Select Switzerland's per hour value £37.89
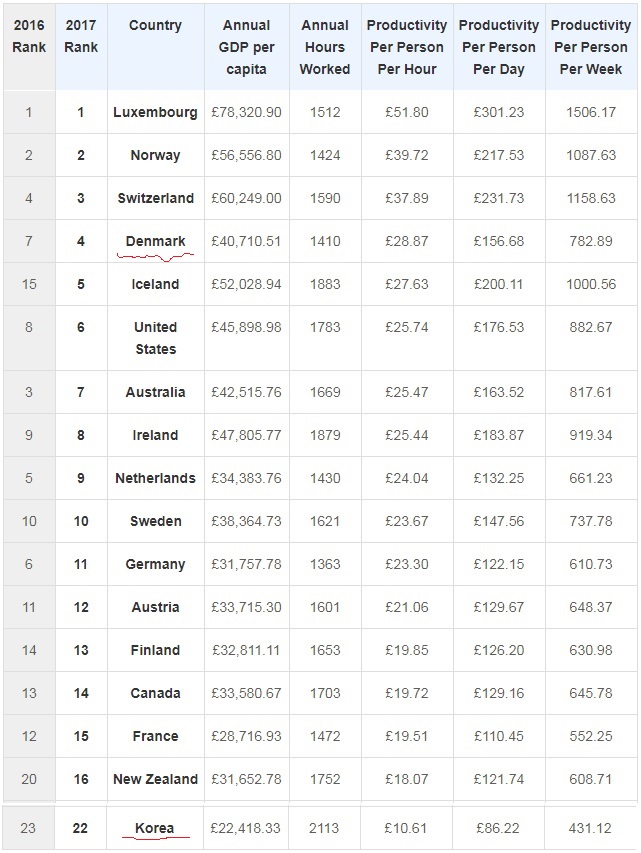Image resolution: width=641 pixels, height=853 pixels. pos(407,199)
